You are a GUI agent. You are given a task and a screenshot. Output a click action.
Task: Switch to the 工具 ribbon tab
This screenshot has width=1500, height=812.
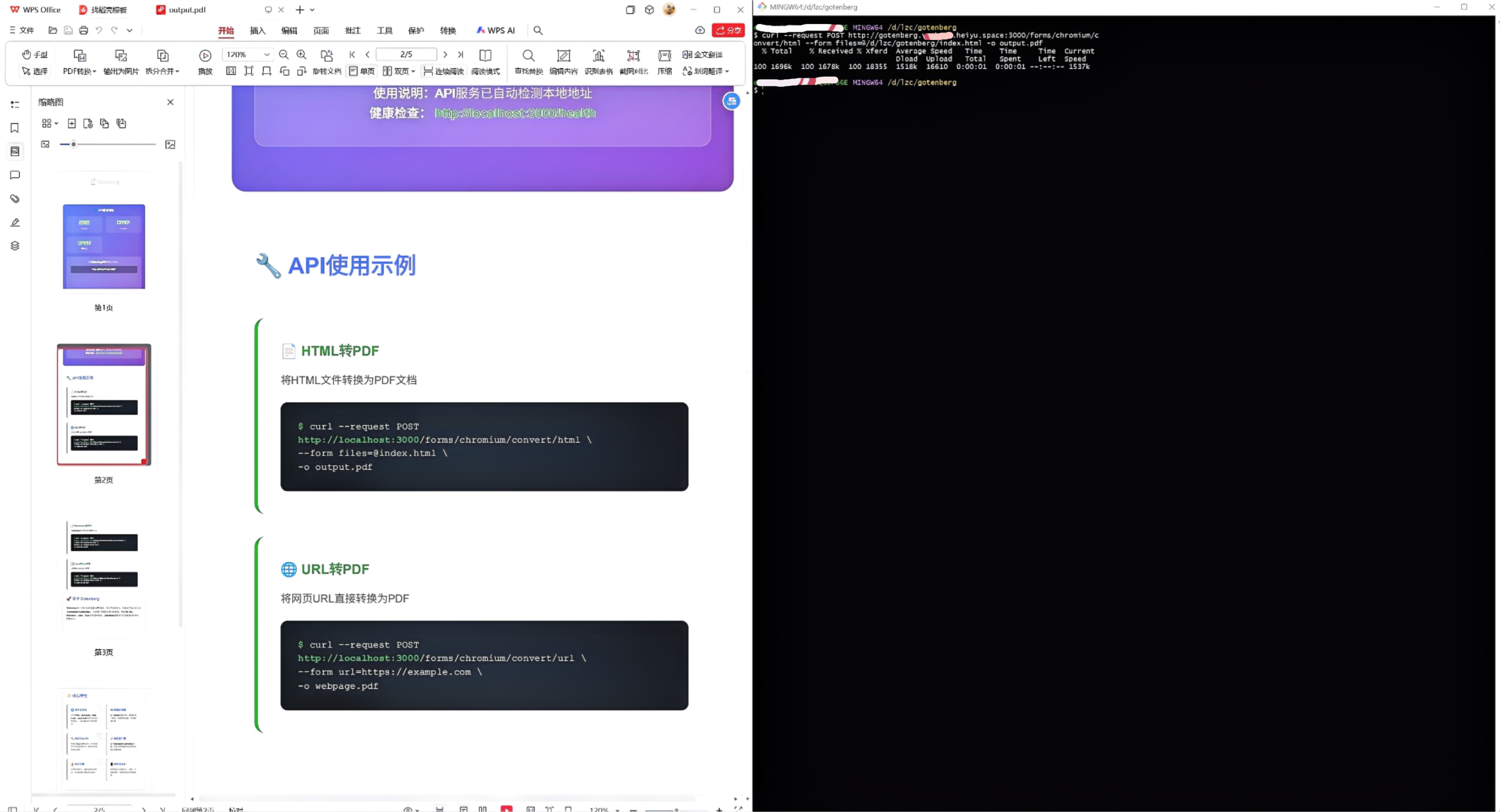pyautogui.click(x=384, y=30)
